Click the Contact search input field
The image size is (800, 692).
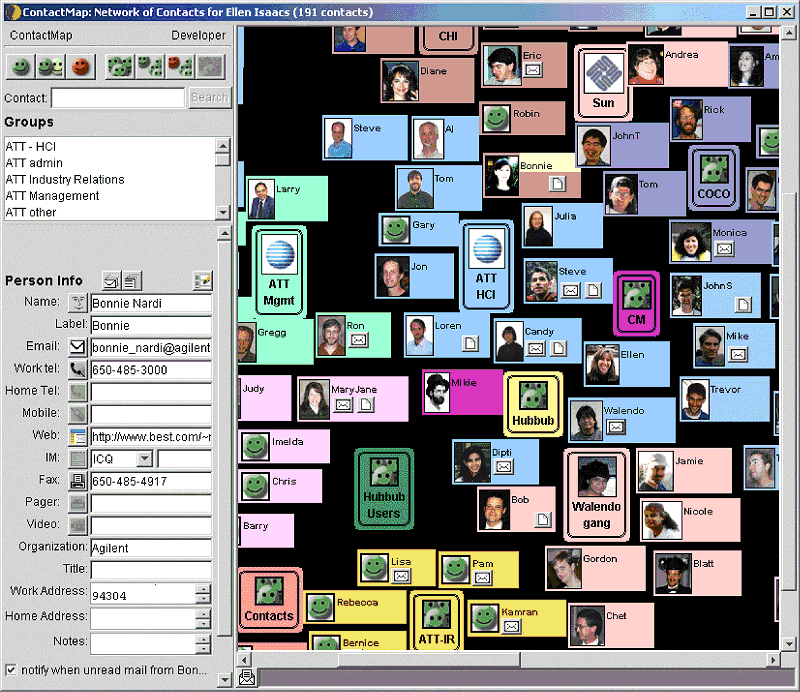click(118, 98)
